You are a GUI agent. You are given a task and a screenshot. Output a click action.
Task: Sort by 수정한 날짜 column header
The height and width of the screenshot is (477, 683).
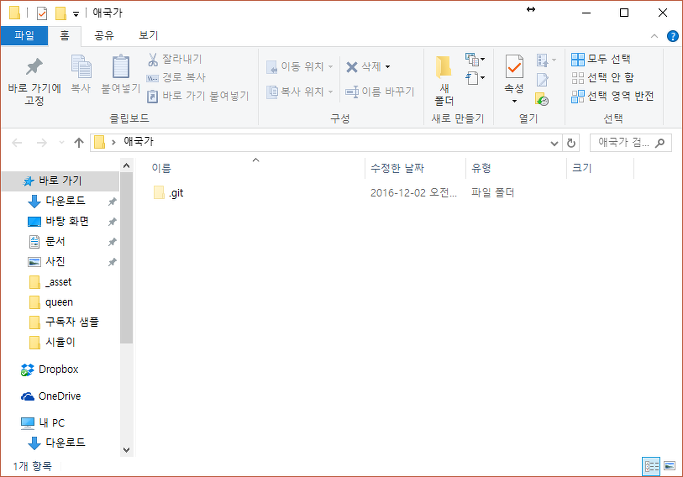click(397, 168)
